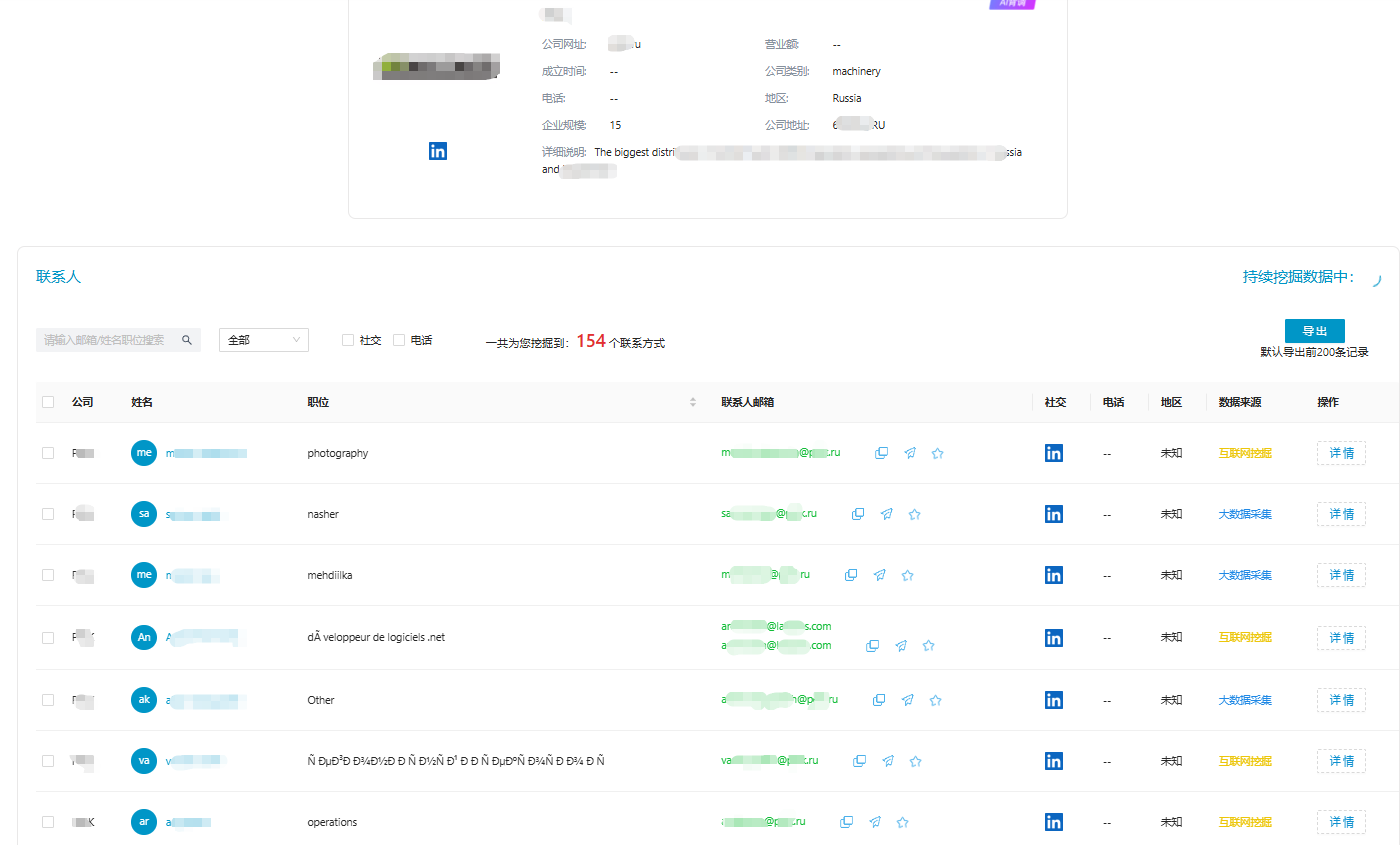Open 详情 for the mehdiilka contact
The height and width of the screenshot is (845, 1400).
[x=1341, y=575]
